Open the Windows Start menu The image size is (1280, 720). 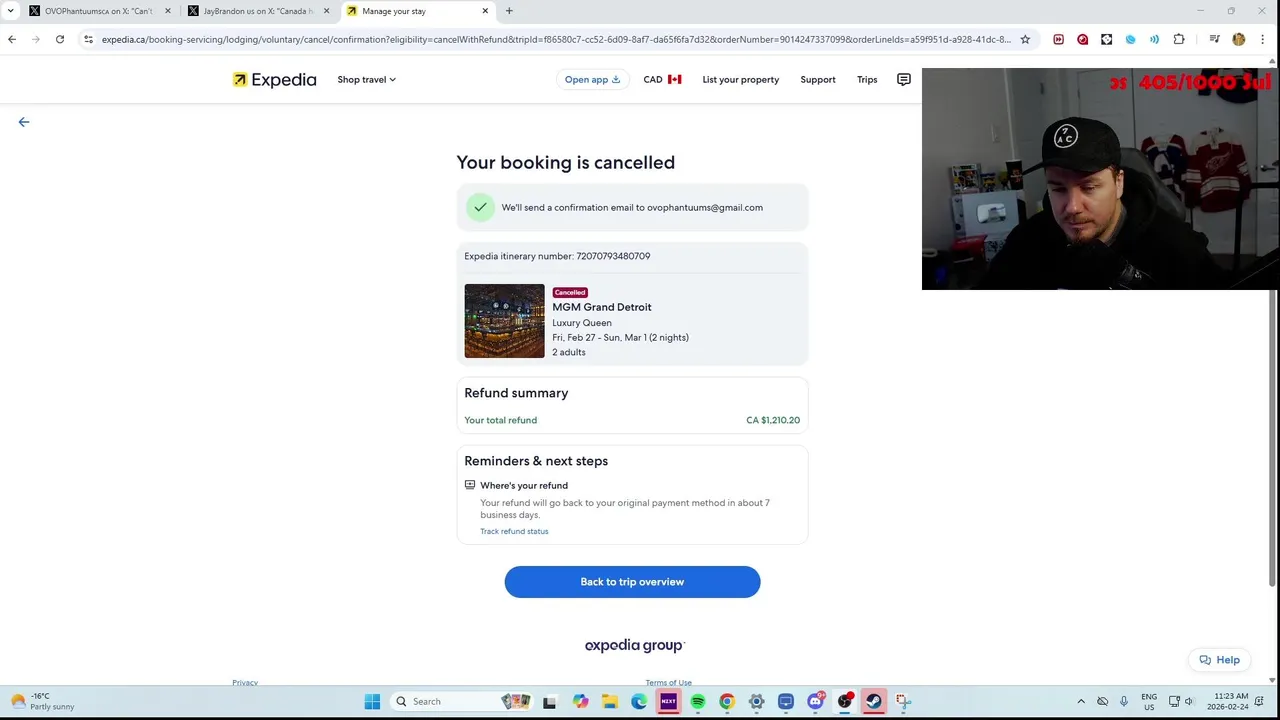pos(372,702)
